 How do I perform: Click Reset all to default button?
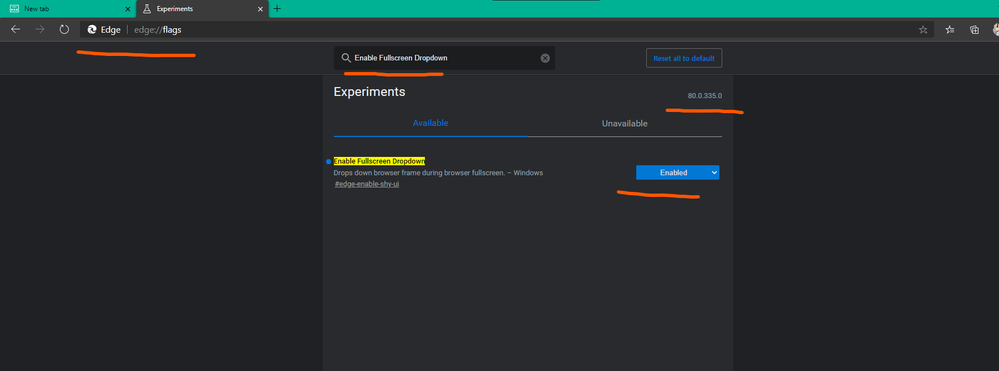coord(684,58)
